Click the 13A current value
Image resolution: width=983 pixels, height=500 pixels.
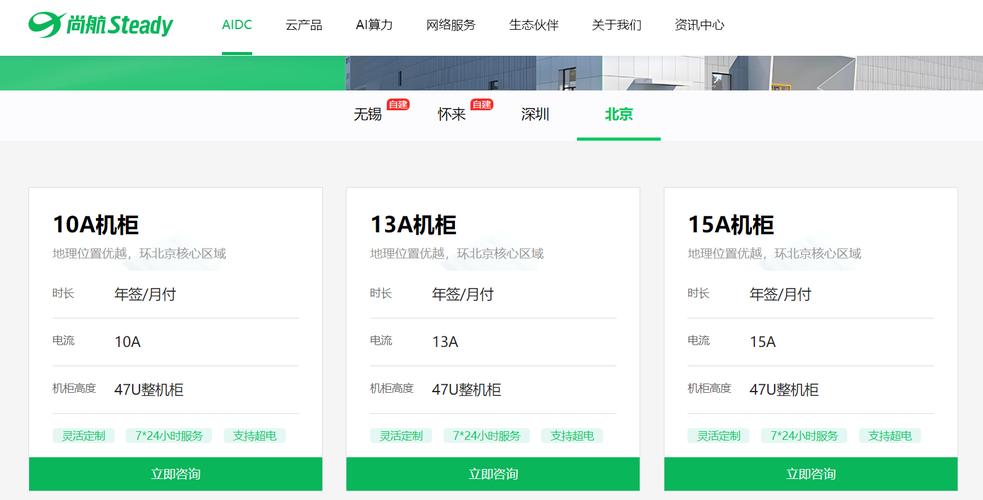tap(445, 342)
